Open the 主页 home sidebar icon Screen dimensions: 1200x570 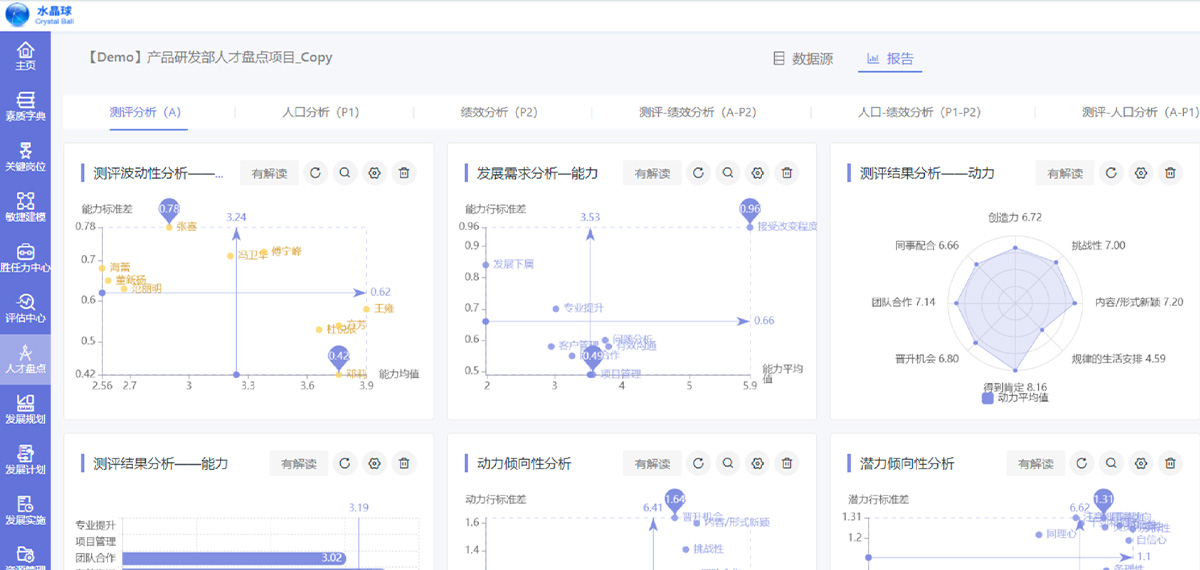[x=25, y=55]
